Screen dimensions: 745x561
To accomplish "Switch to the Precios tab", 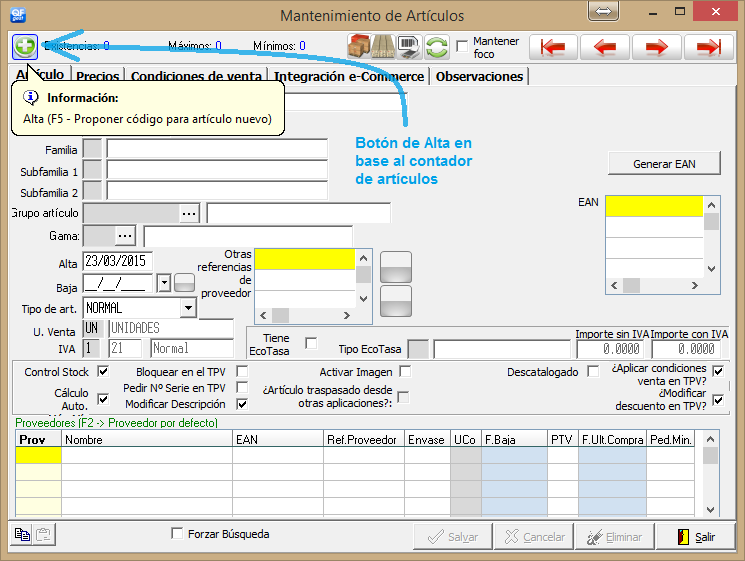I will tap(97, 76).
